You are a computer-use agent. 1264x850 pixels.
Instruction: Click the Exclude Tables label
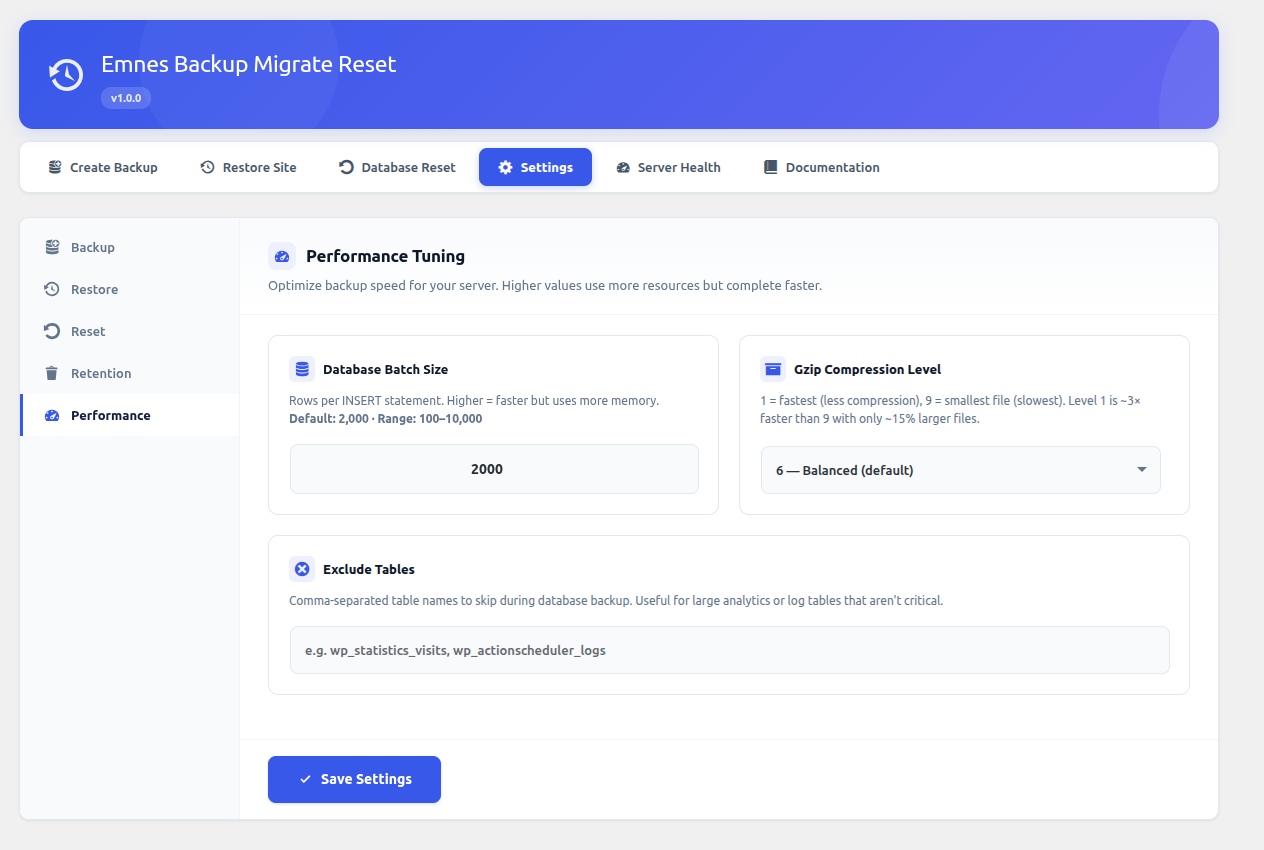pyautogui.click(x=369, y=569)
